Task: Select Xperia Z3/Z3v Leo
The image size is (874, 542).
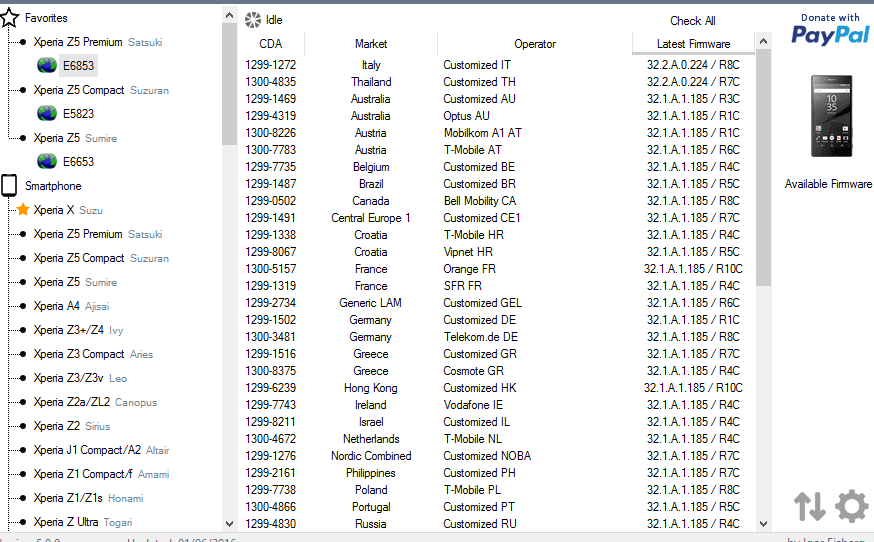Action: [x=80, y=378]
